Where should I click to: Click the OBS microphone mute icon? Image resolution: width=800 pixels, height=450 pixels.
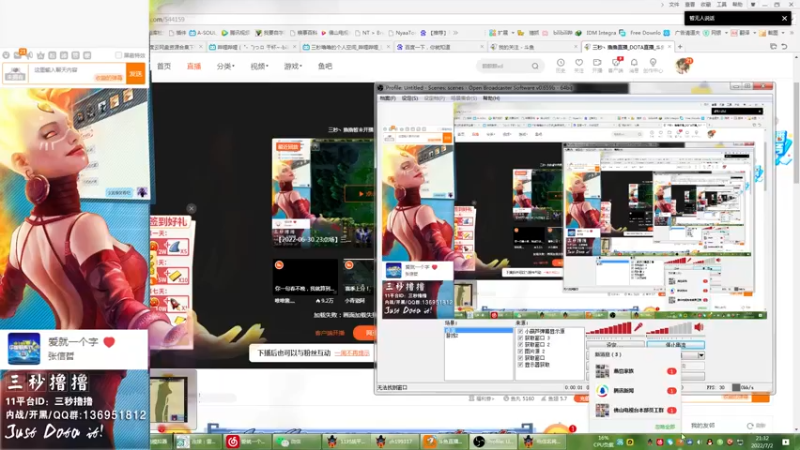coord(638,328)
